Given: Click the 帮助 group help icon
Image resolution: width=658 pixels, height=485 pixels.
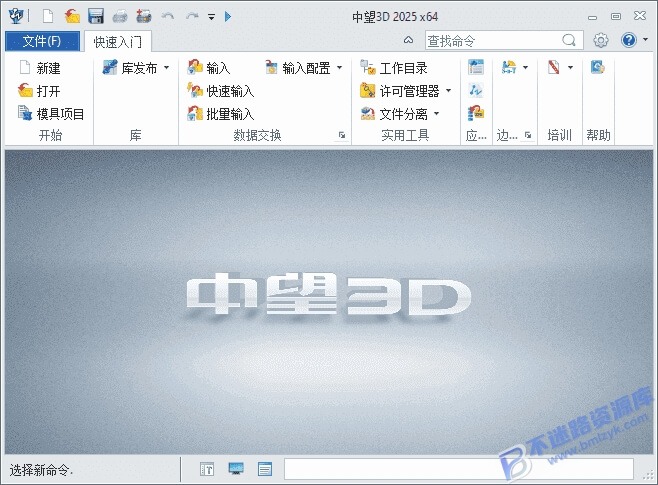Looking at the screenshot, I should 598,67.
